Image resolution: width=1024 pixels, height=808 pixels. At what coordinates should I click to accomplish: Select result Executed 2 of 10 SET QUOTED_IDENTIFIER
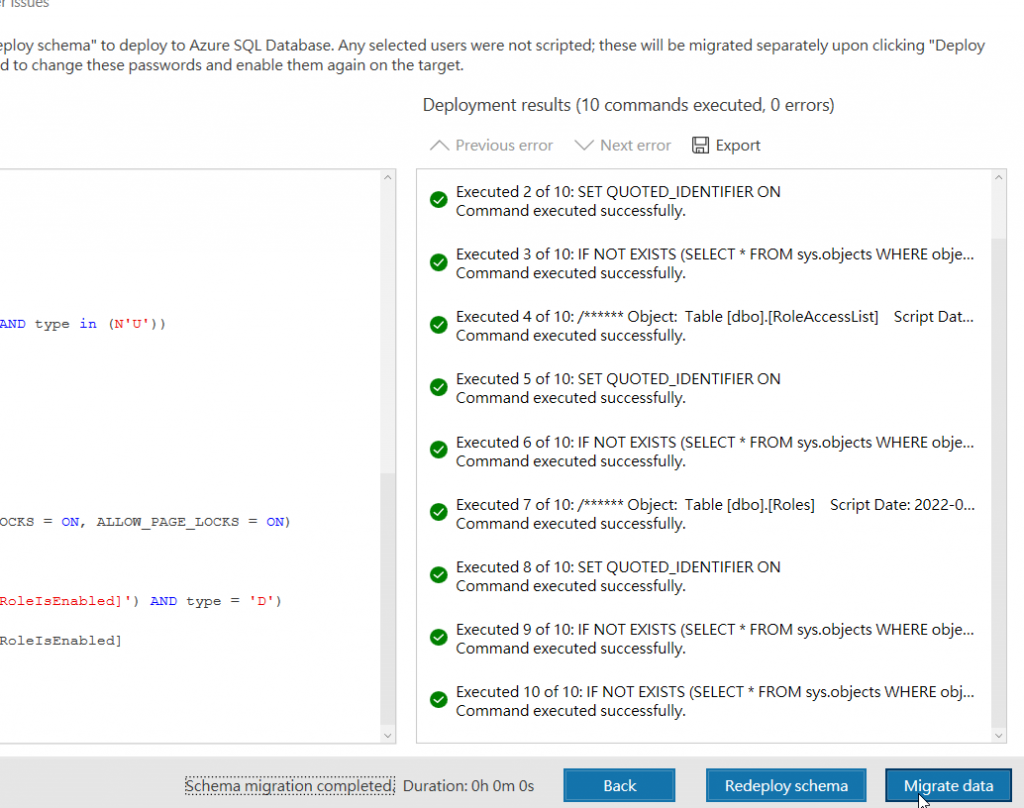[x=704, y=201]
